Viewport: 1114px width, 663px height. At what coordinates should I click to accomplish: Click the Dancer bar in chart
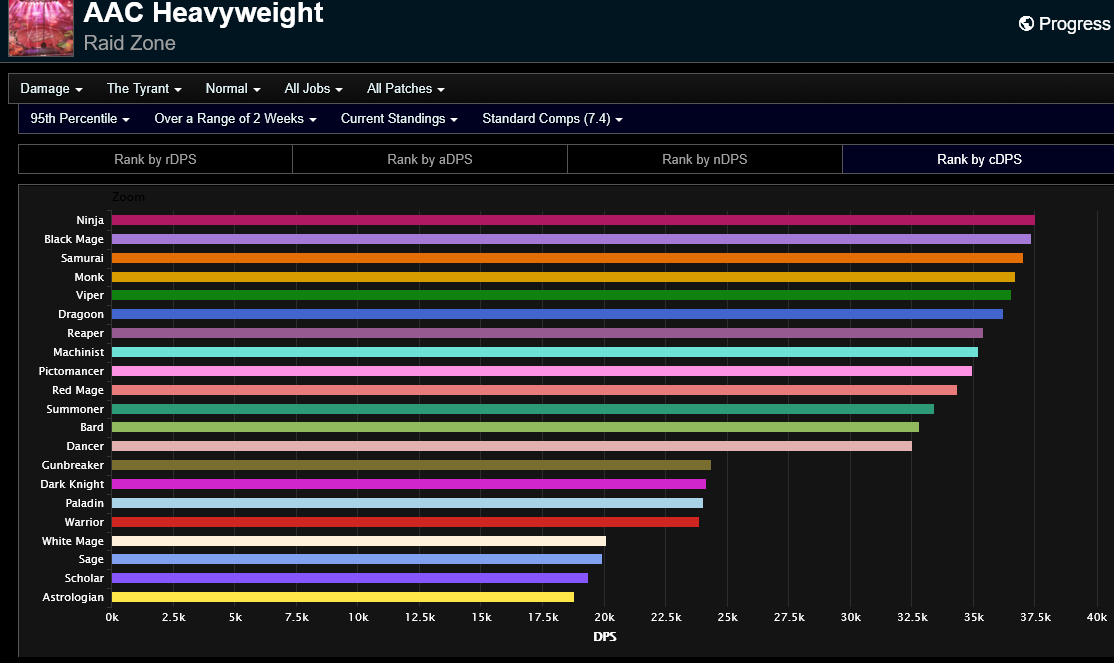coord(512,446)
